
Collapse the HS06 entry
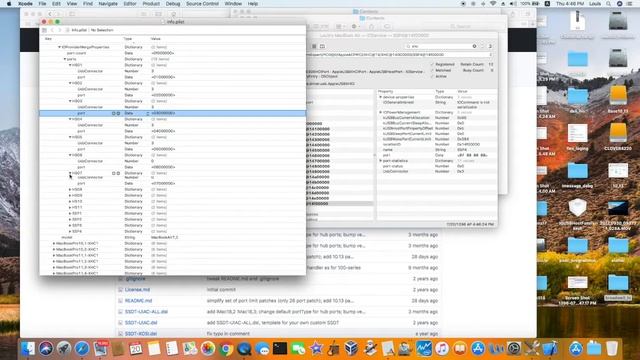coord(70,155)
